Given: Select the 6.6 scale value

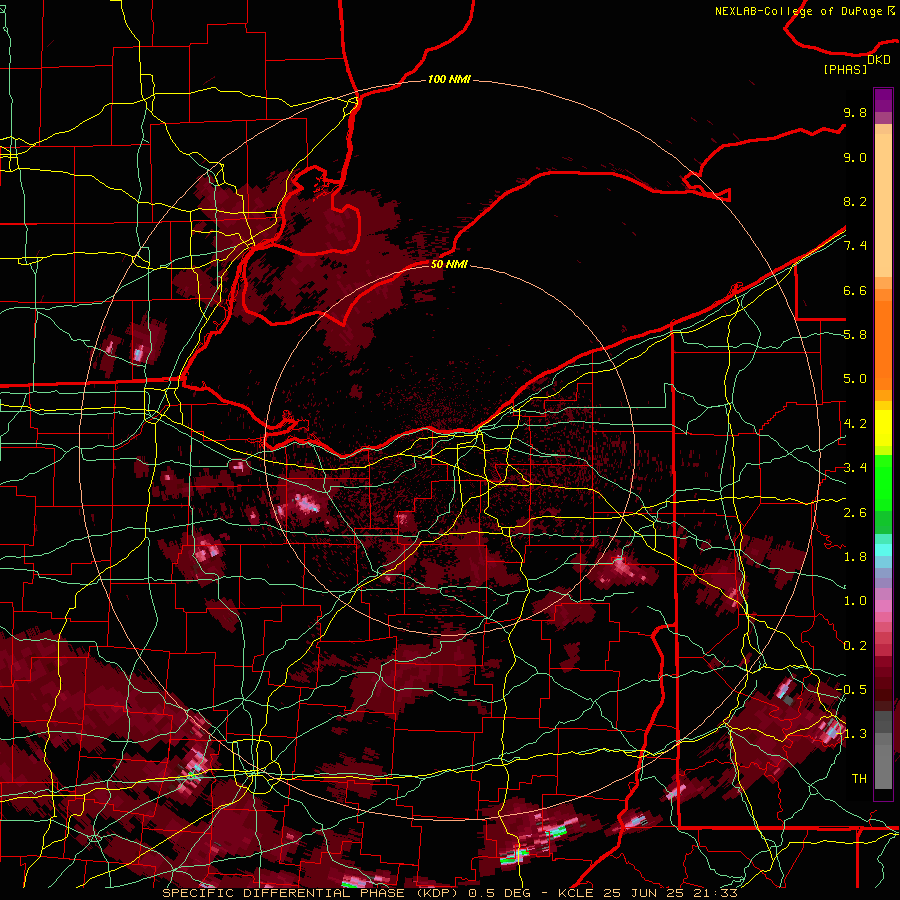Looking at the screenshot, I should (x=855, y=290).
